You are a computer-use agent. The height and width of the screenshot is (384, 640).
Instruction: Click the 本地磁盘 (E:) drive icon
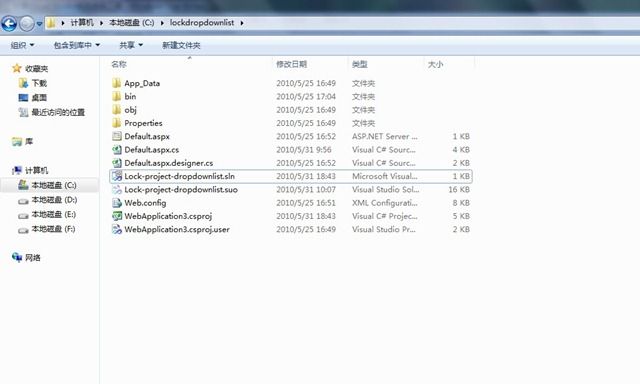tap(23, 215)
